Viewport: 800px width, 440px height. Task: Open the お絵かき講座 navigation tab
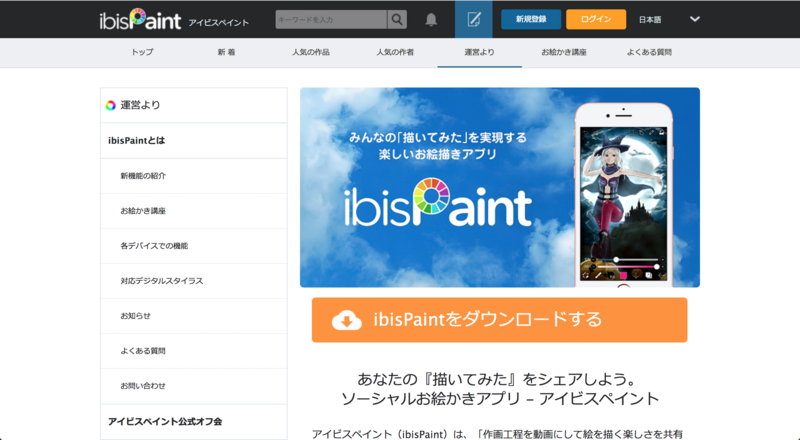tap(564, 52)
